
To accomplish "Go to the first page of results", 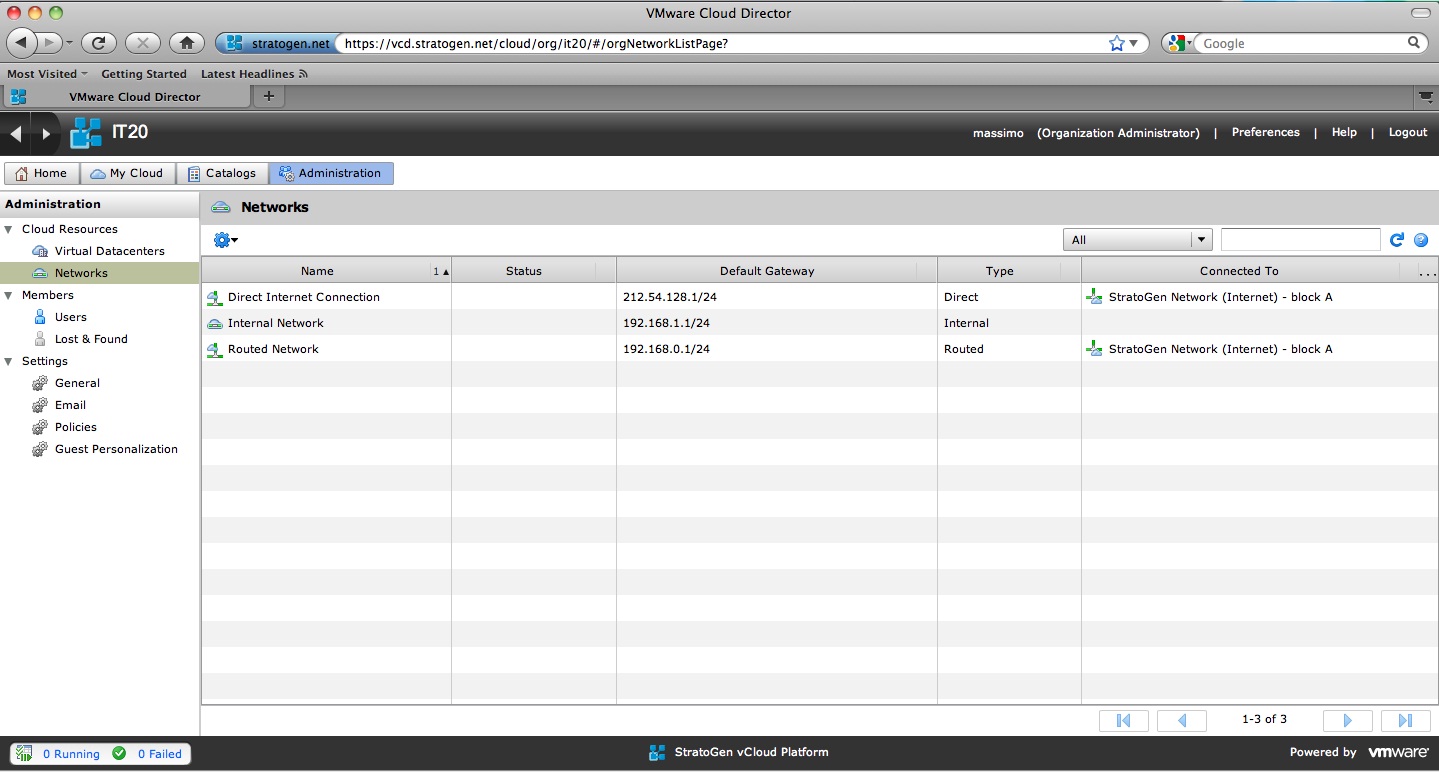I will (x=1123, y=720).
